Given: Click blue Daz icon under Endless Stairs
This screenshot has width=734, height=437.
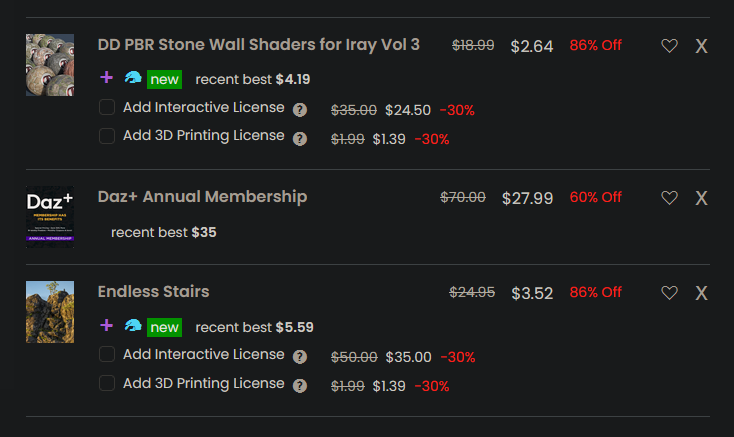Looking at the screenshot, I should 133,326.
